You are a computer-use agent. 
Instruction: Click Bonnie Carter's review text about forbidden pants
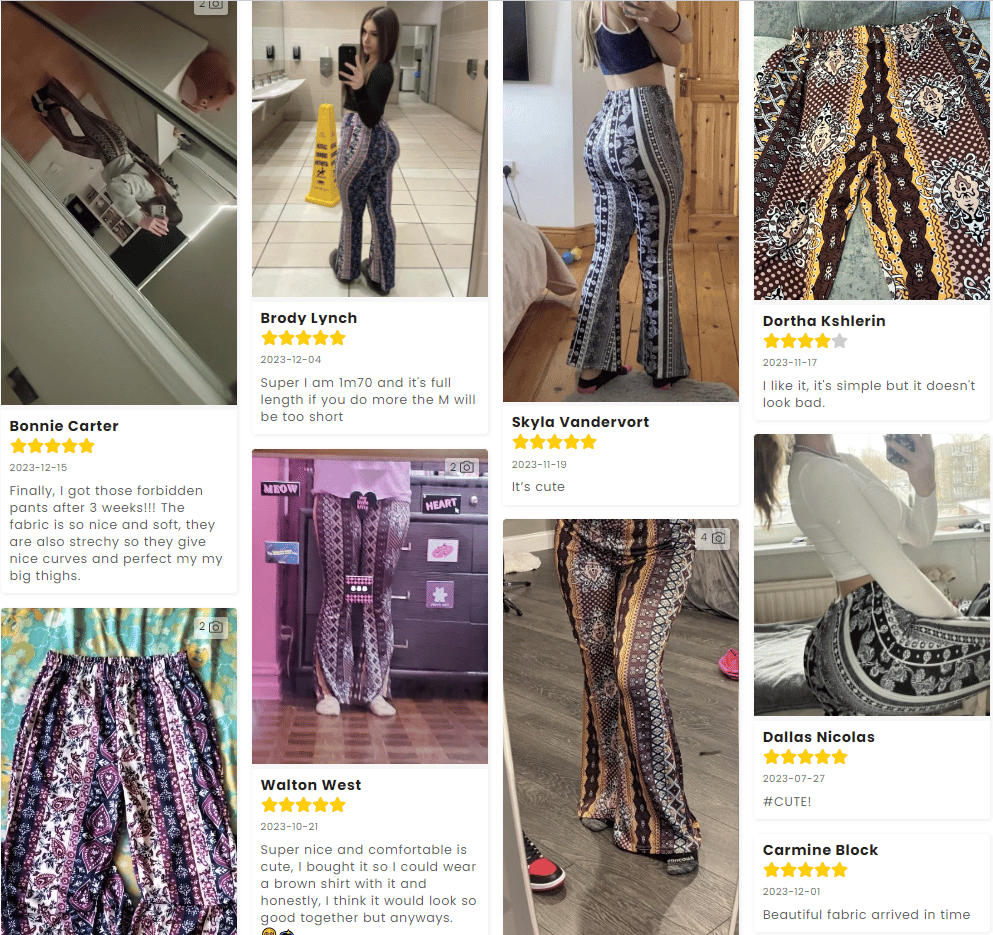point(116,533)
